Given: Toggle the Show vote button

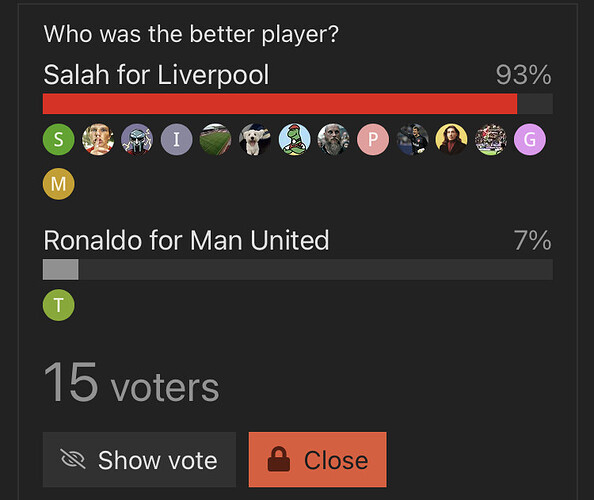Looking at the screenshot, I should (139, 459).
